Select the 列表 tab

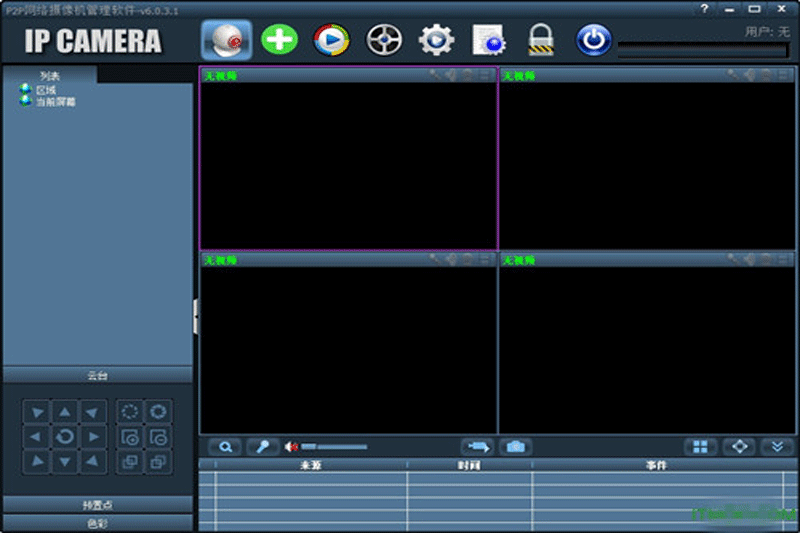pos(50,75)
